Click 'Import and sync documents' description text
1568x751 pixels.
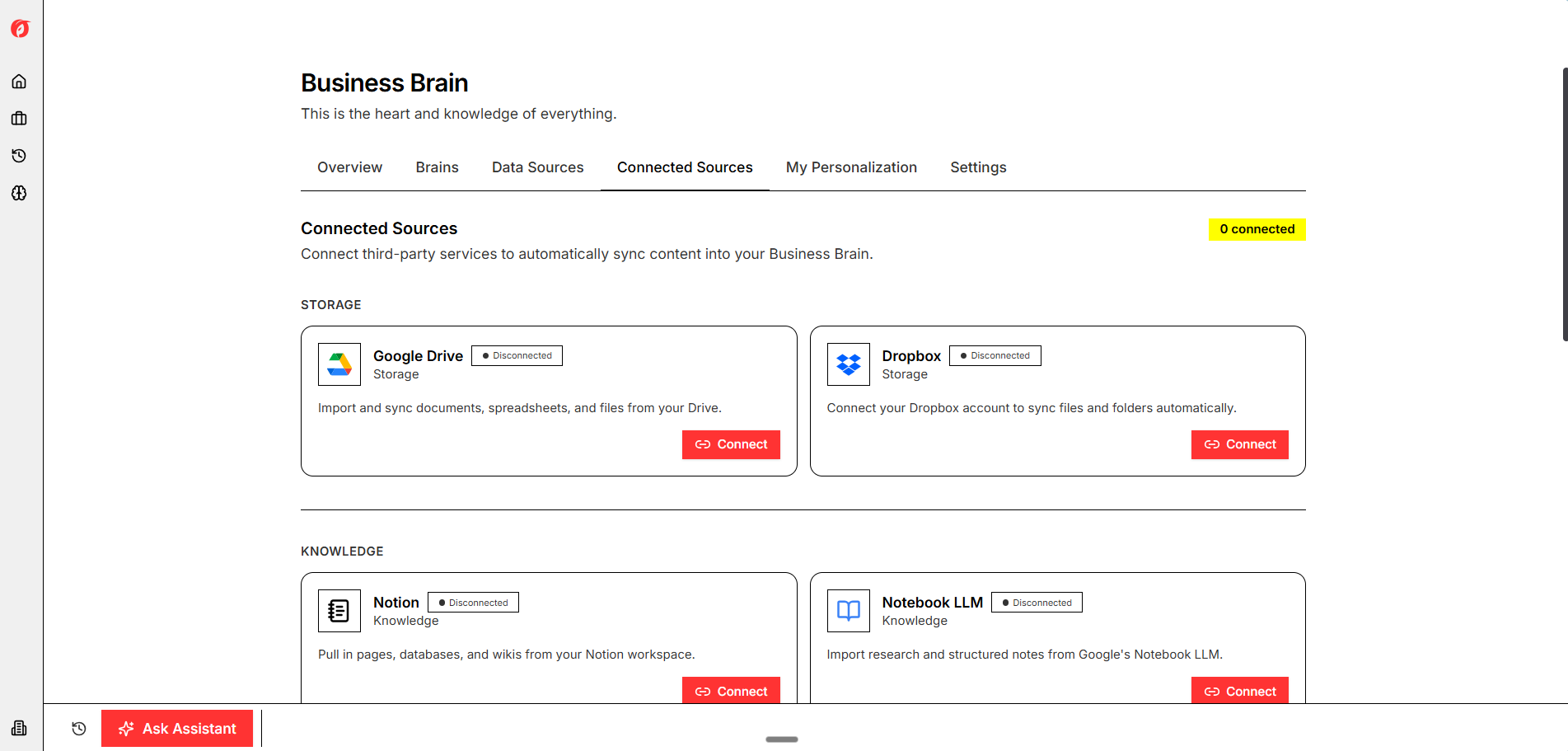click(x=520, y=408)
